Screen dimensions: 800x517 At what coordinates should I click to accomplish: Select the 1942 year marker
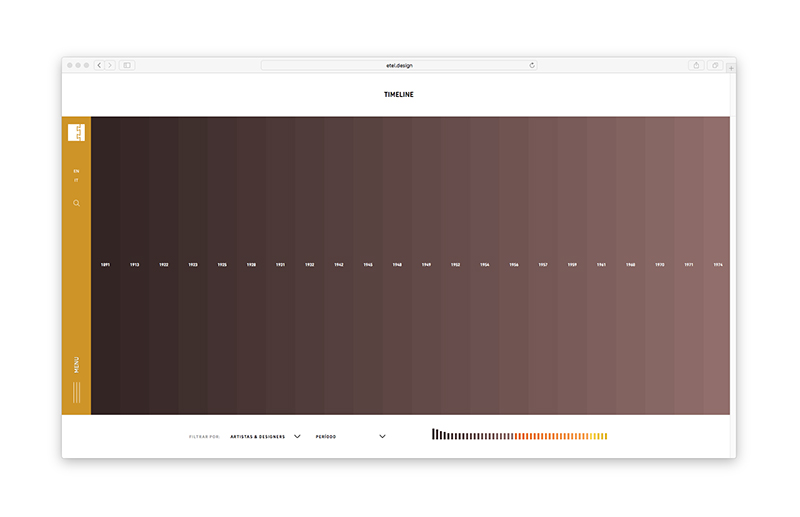339,265
